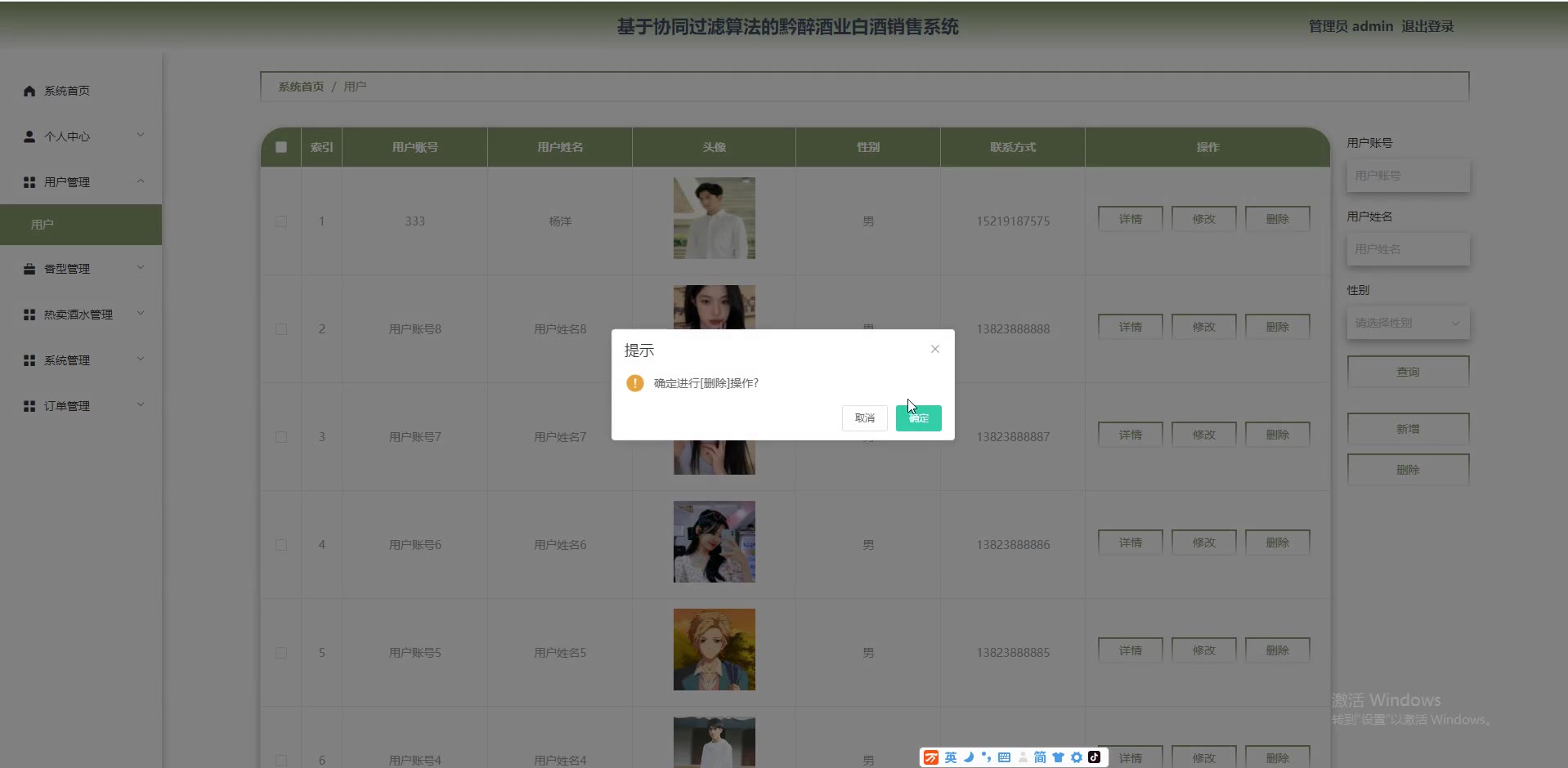Click the 香型管理 briefcase icon
Image resolution: width=1568 pixels, height=768 pixels.
tap(29, 269)
